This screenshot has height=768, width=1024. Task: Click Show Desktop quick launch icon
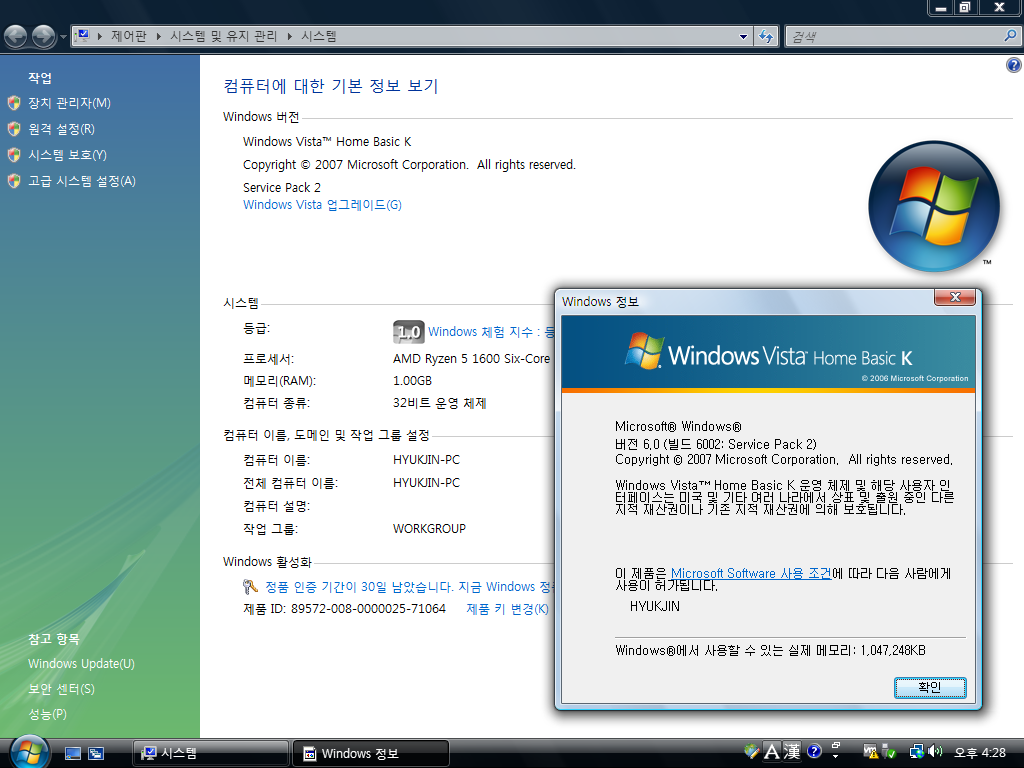click(72, 753)
